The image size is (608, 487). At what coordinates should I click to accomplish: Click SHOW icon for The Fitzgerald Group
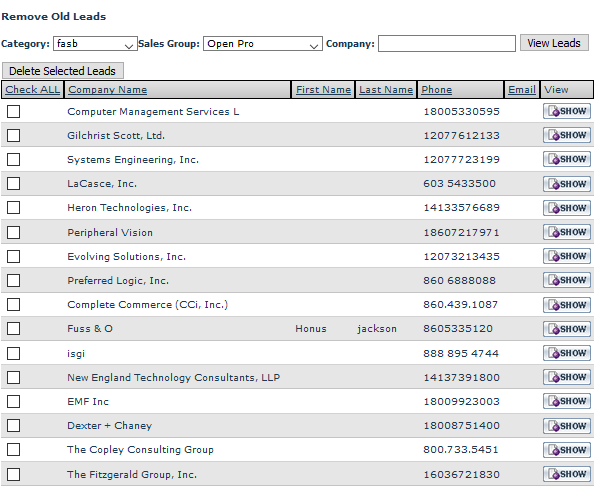pyautogui.click(x=566, y=474)
